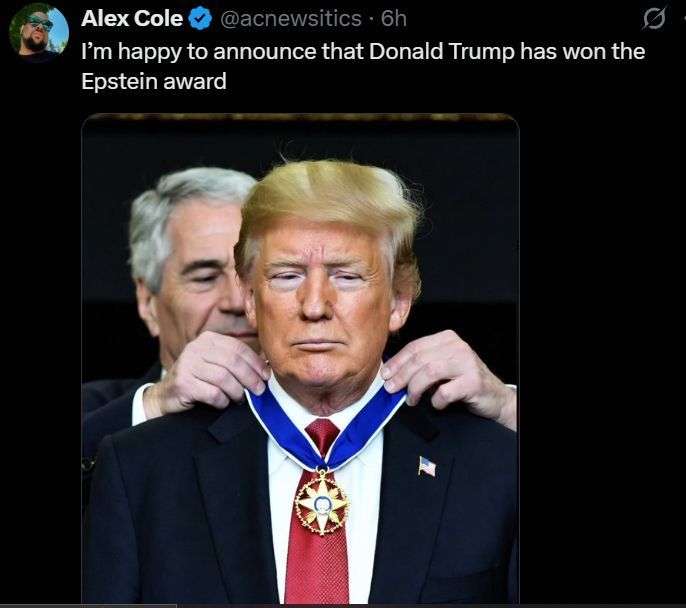Open Alex Cole's round profile avatar
Image resolution: width=686 pixels, height=608 pixels.
click(x=38, y=31)
